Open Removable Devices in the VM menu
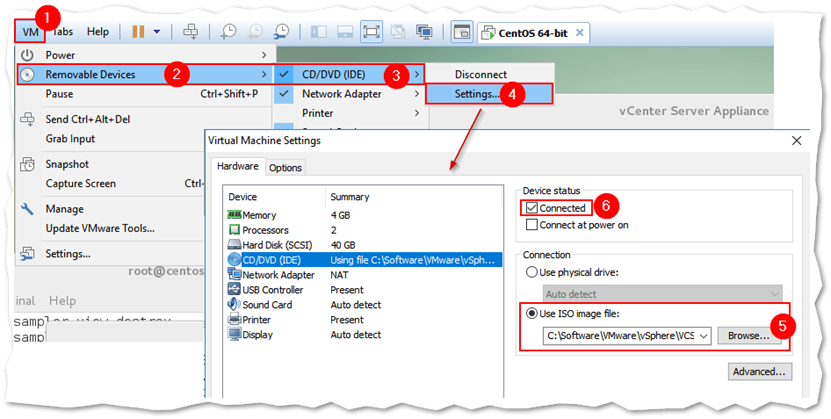 144,75
